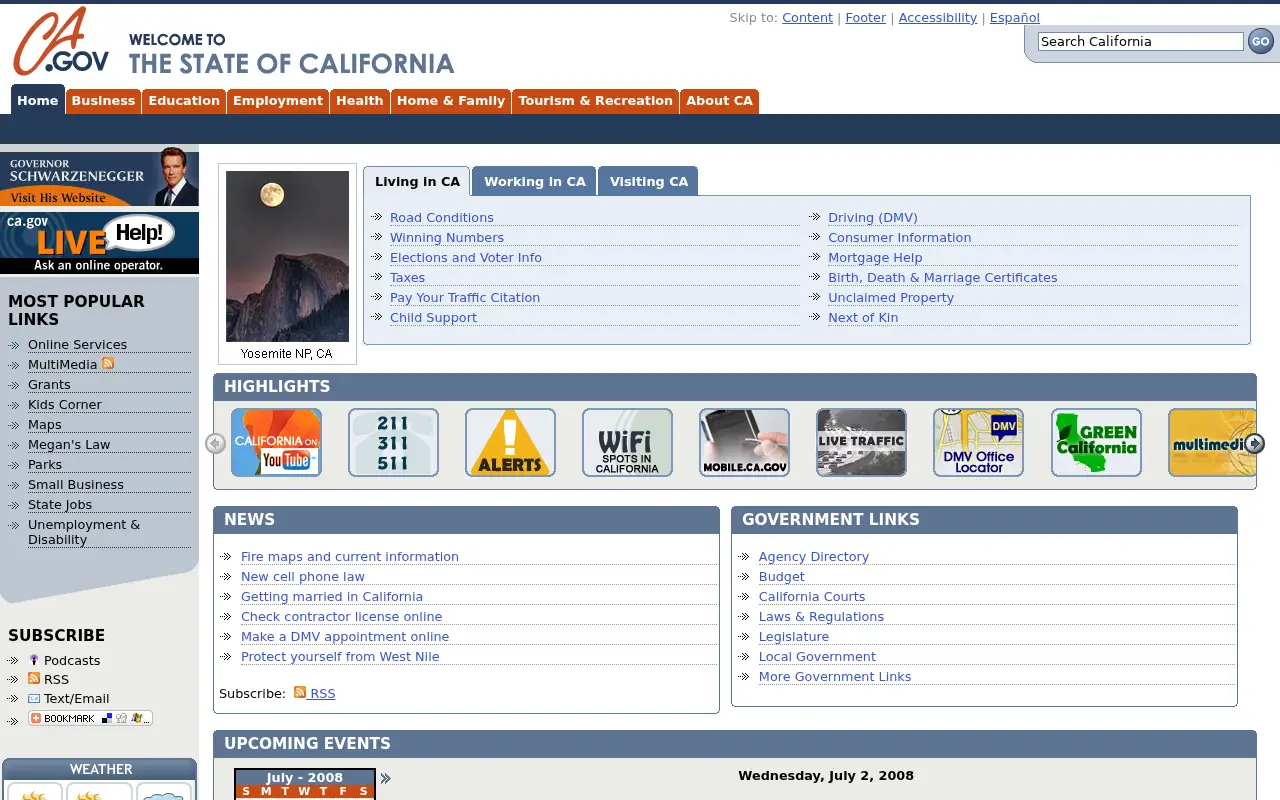
Task: Open the Accessibility skip link
Action: point(938,17)
